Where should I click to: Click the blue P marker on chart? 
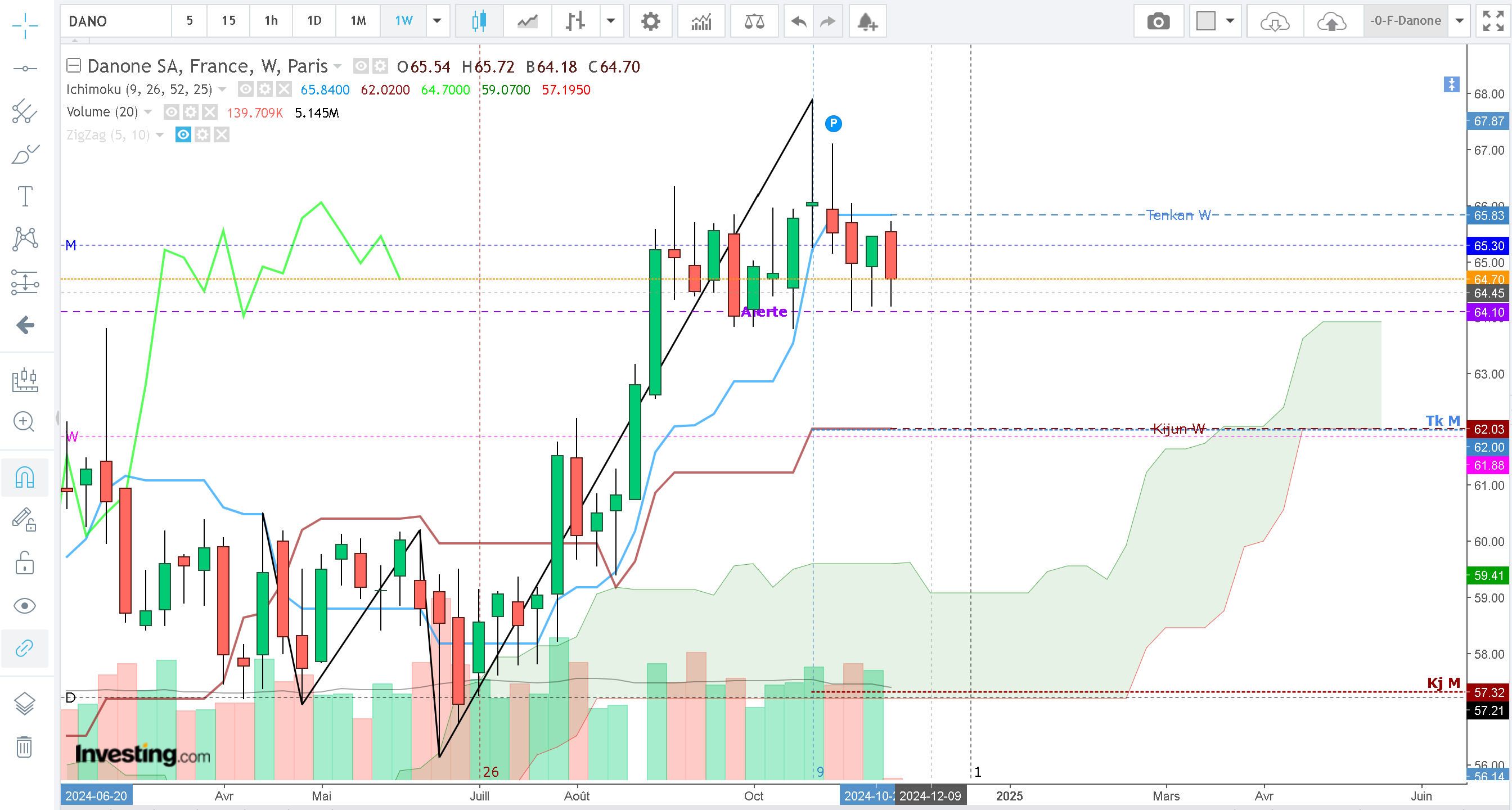(x=833, y=123)
